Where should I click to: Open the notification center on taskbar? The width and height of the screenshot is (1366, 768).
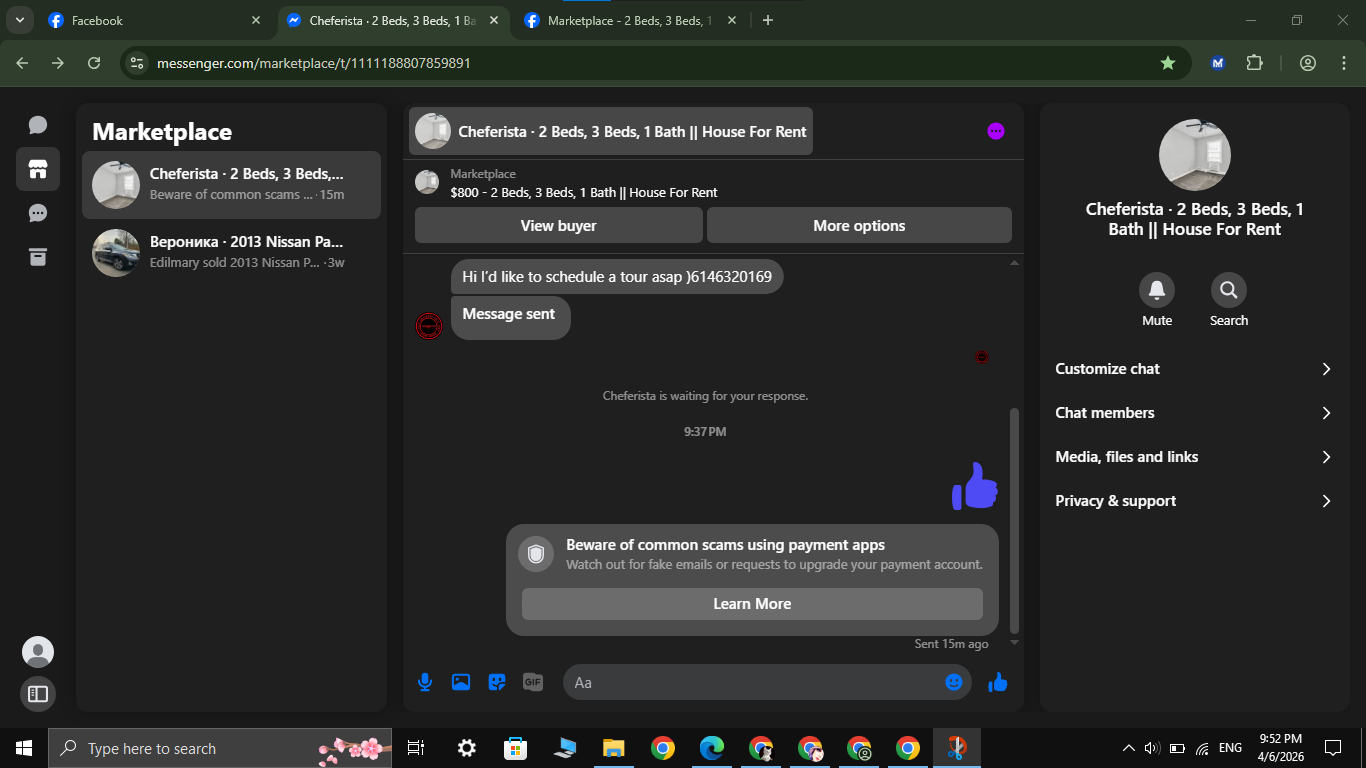[x=1332, y=748]
